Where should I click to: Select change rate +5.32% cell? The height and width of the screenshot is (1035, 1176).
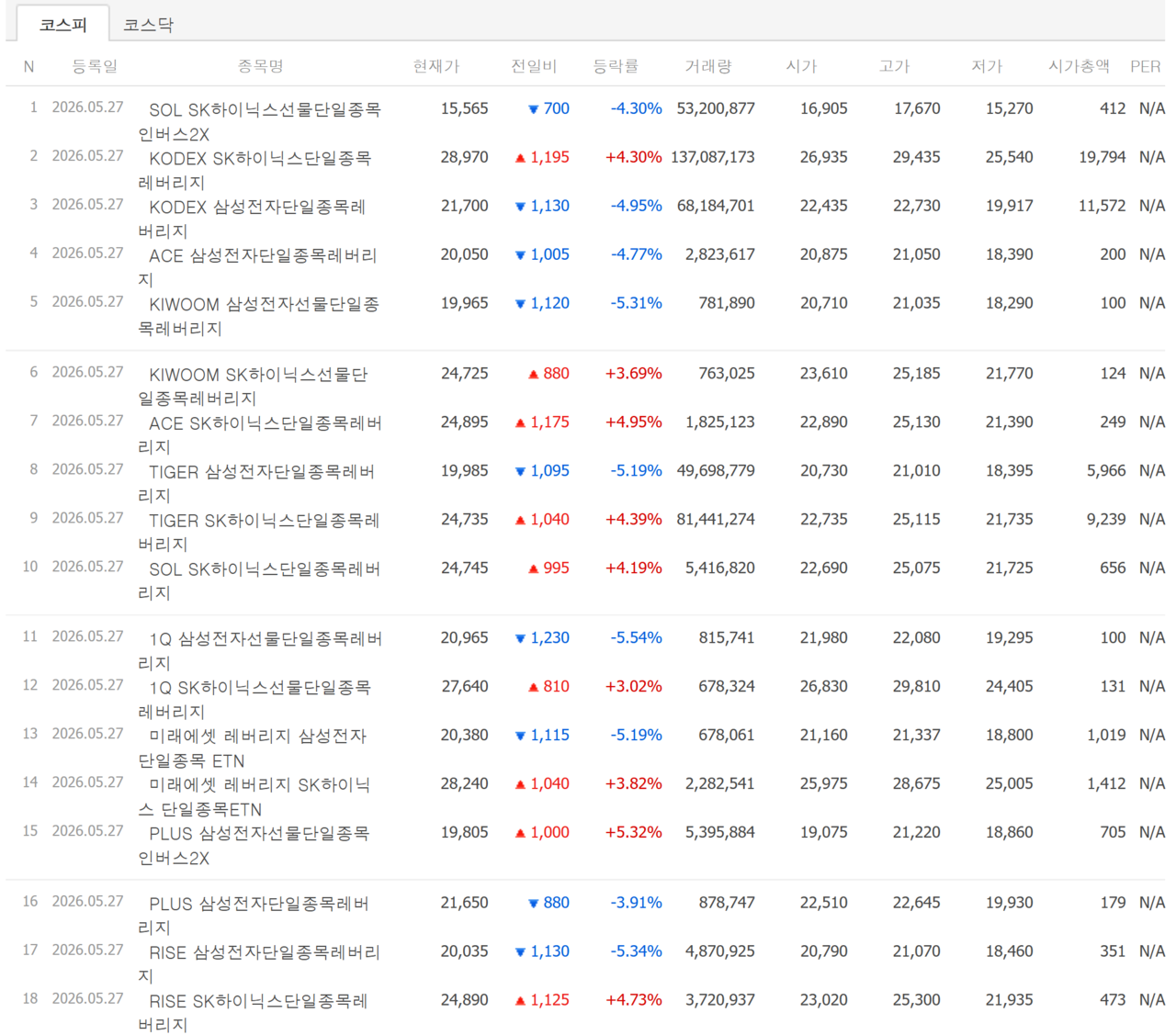pyautogui.click(x=634, y=833)
